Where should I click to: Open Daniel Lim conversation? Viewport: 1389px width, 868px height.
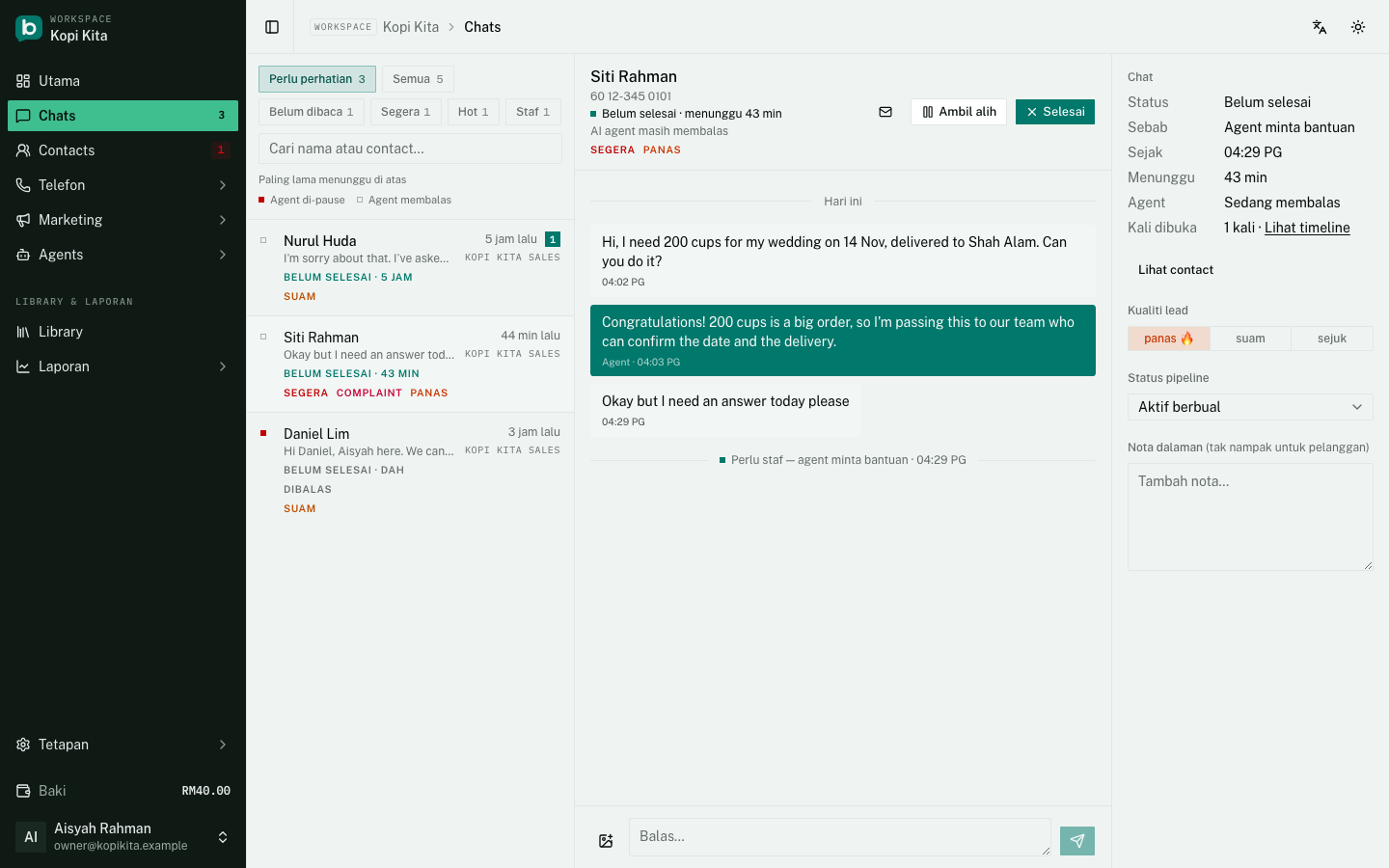[x=410, y=471]
